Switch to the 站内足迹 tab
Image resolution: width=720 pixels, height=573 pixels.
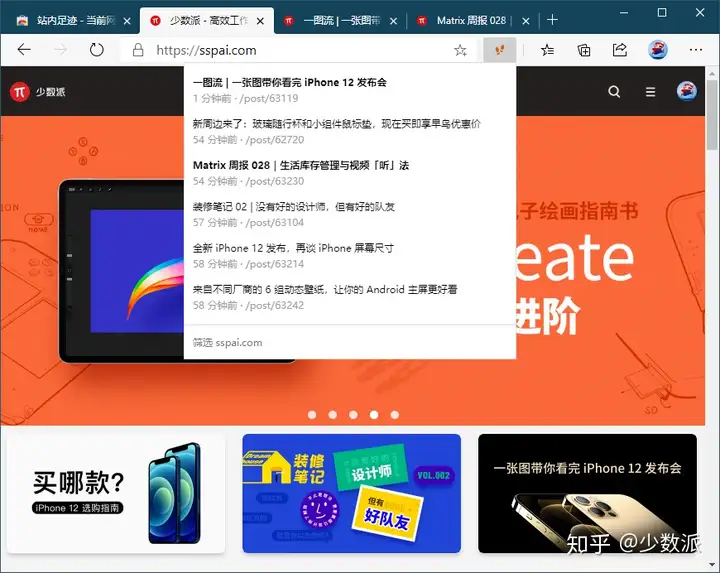tap(73, 21)
